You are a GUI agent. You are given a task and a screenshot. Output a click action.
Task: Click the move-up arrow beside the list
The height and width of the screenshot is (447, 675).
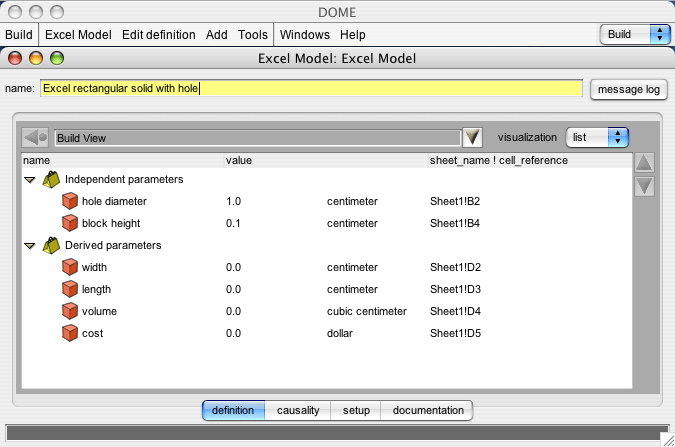click(x=644, y=163)
